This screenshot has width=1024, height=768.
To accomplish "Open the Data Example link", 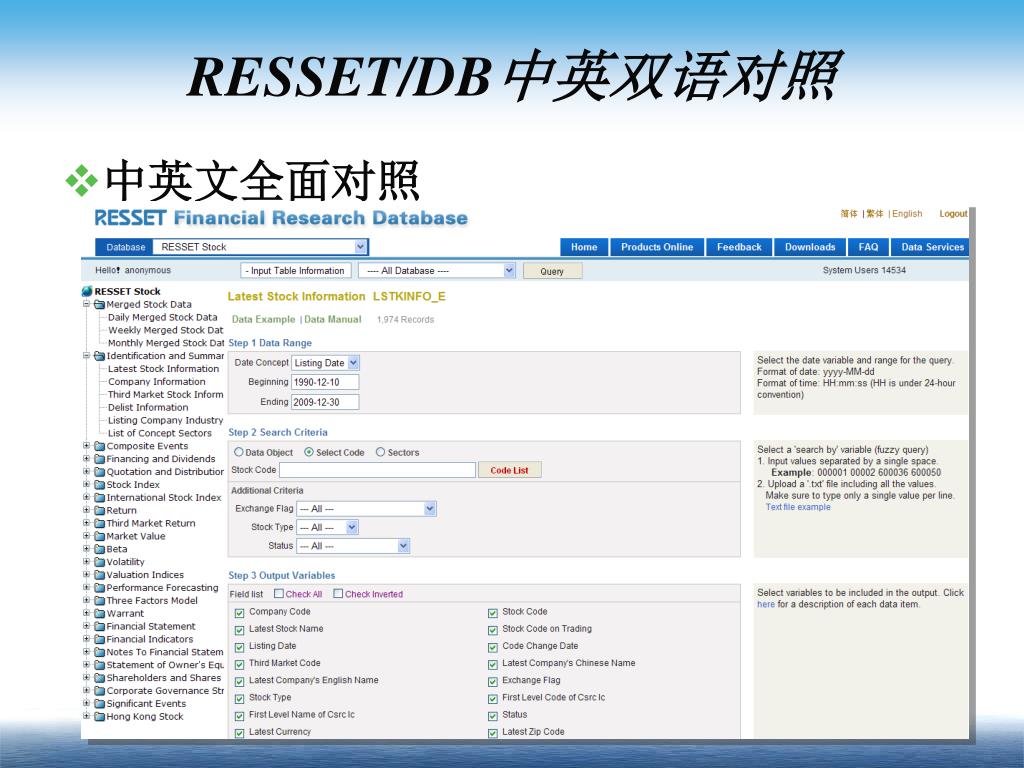I will (x=263, y=319).
